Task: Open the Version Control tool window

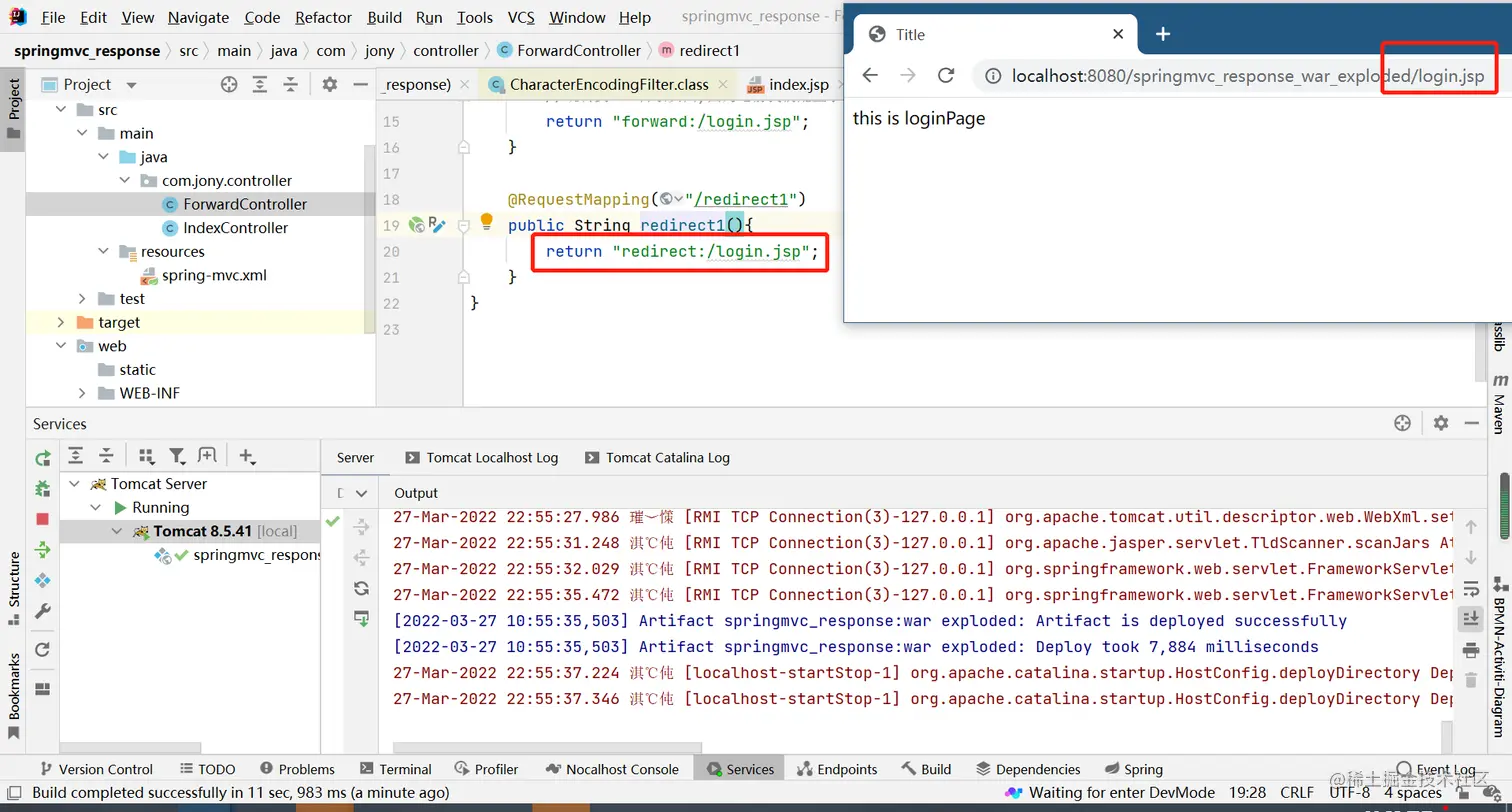Action: [x=96, y=769]
